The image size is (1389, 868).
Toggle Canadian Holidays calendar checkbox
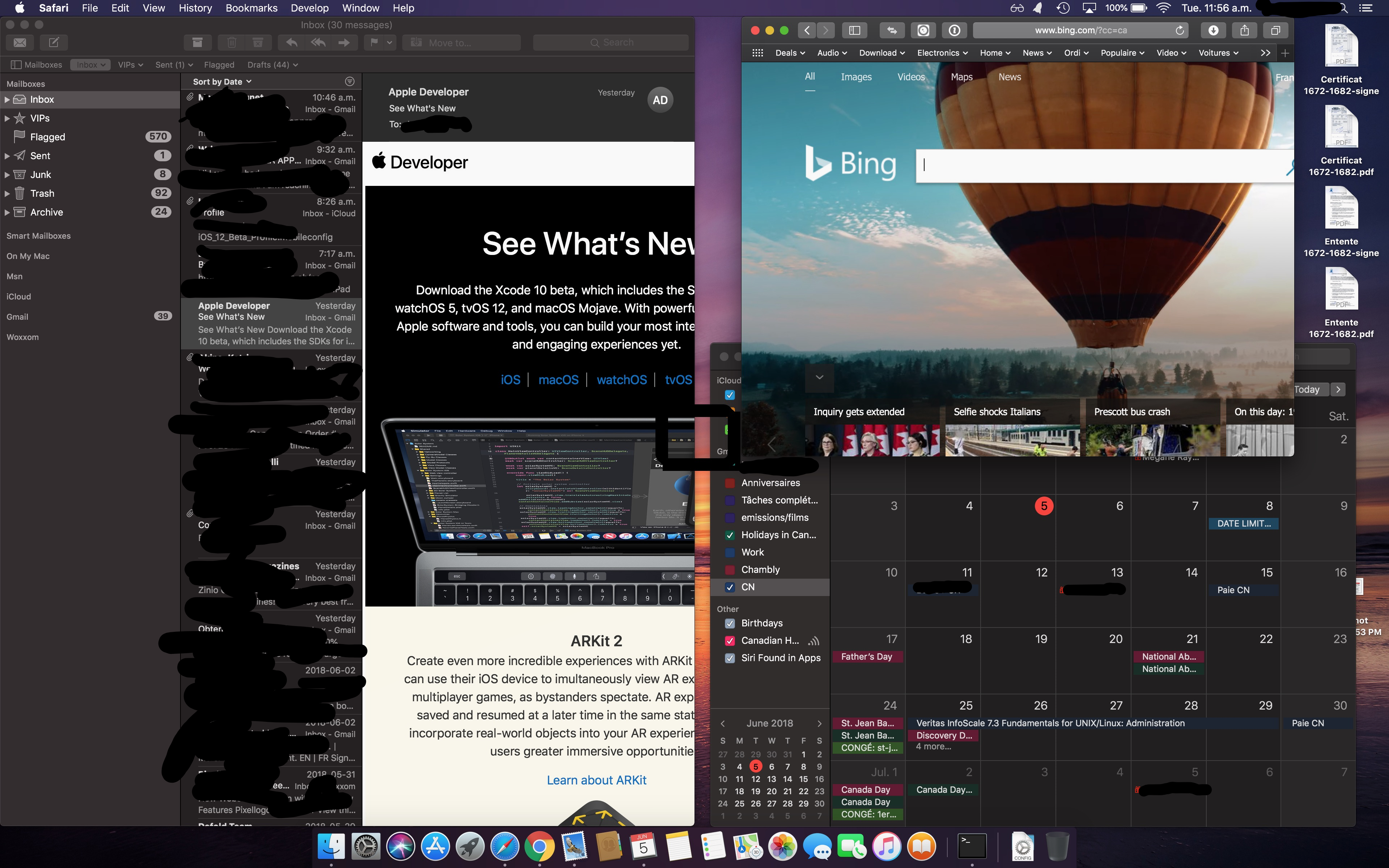pos(730,641)
